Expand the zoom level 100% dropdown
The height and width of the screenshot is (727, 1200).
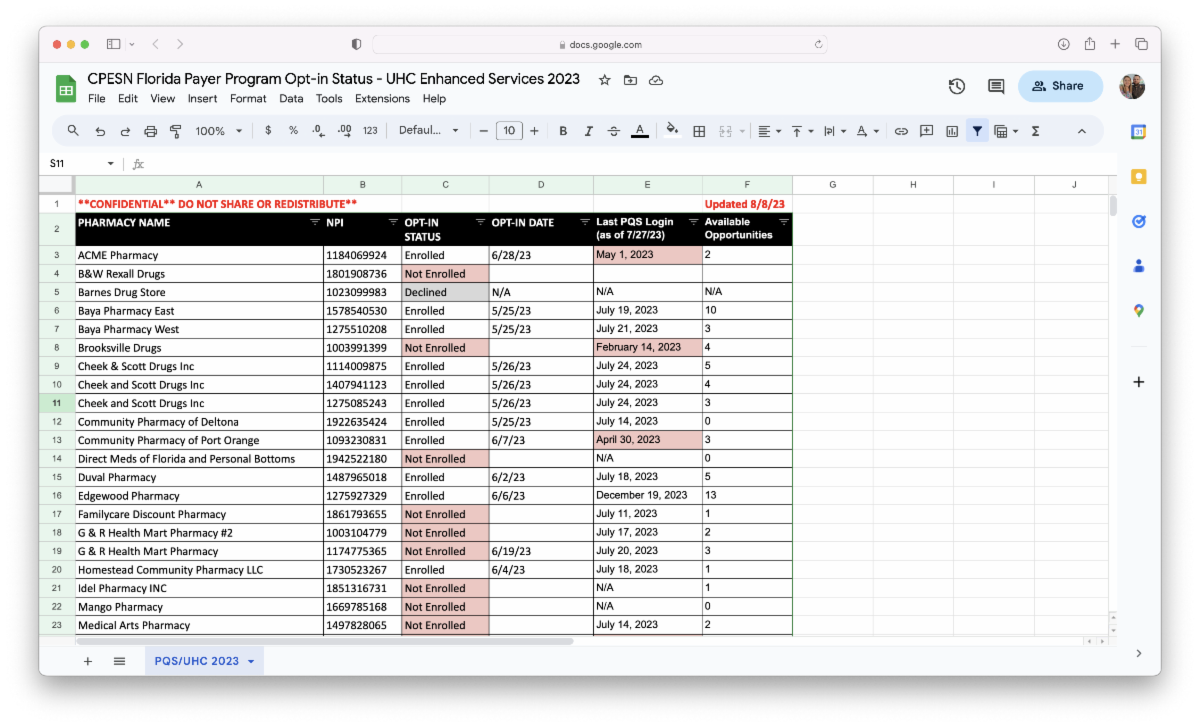point(217,130)
